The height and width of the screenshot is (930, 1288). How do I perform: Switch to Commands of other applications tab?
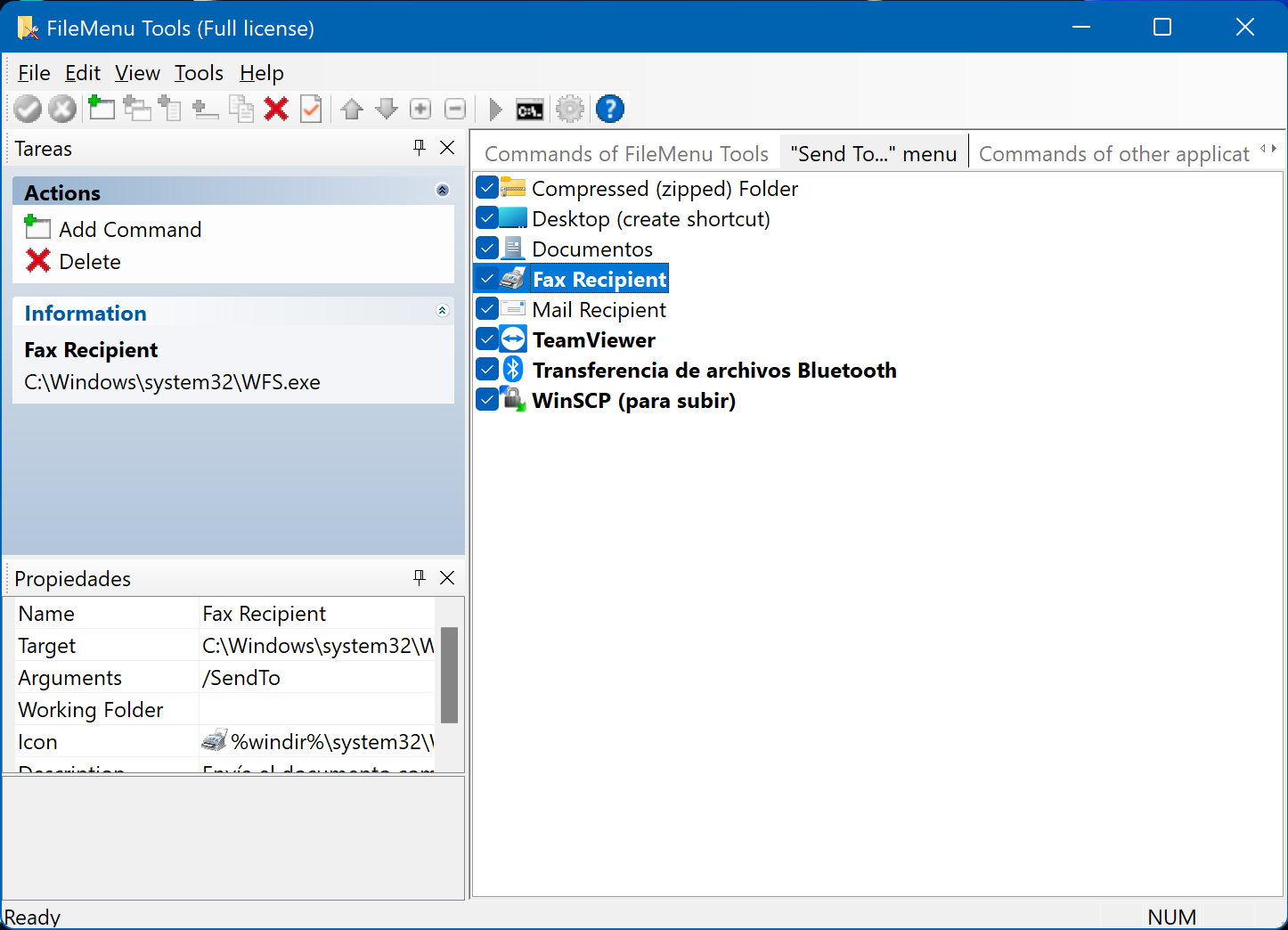point(1114,154)
